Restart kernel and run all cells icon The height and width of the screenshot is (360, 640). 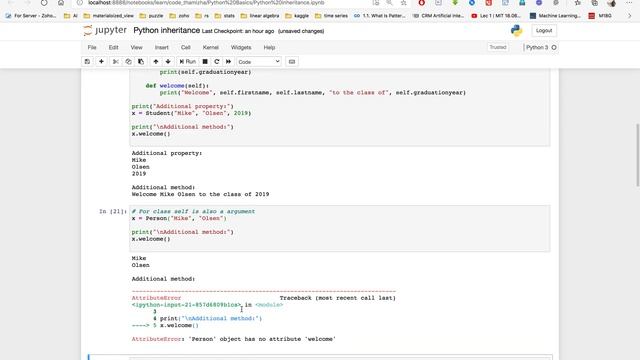point(229,62)
